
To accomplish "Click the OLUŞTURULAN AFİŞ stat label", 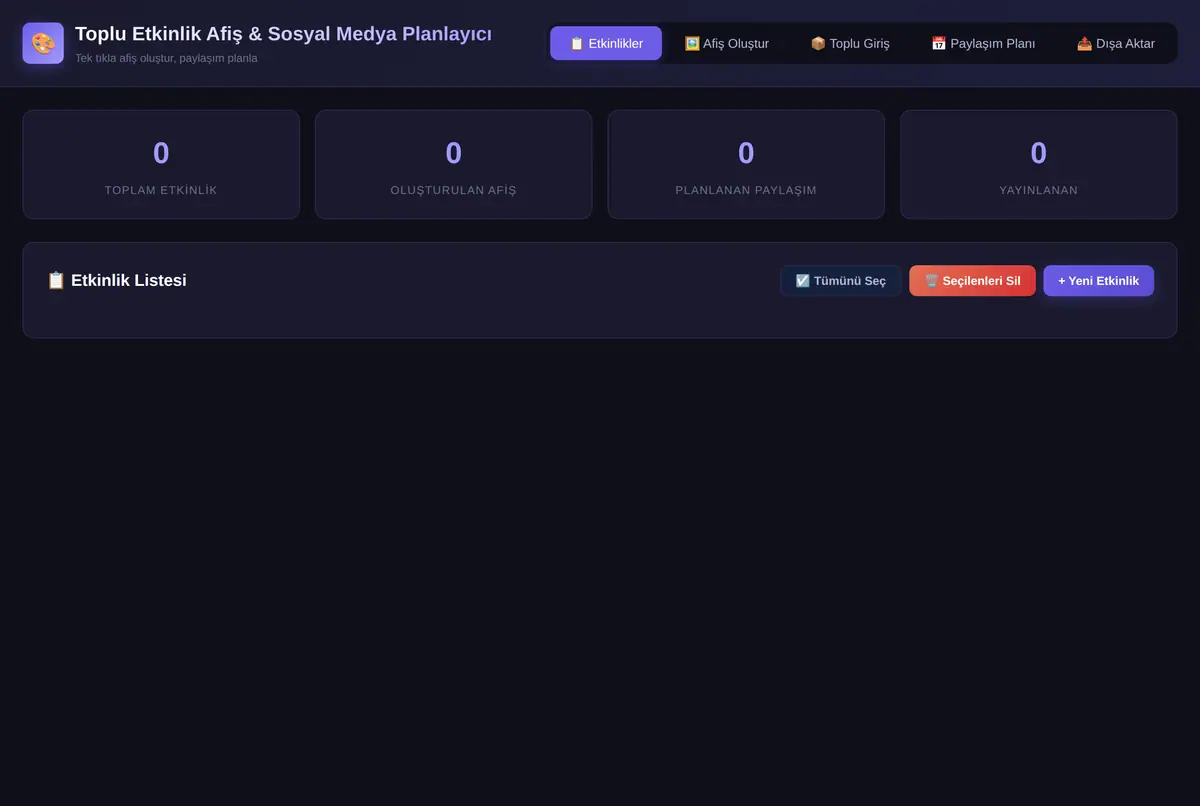I will [x=453, y=190].
